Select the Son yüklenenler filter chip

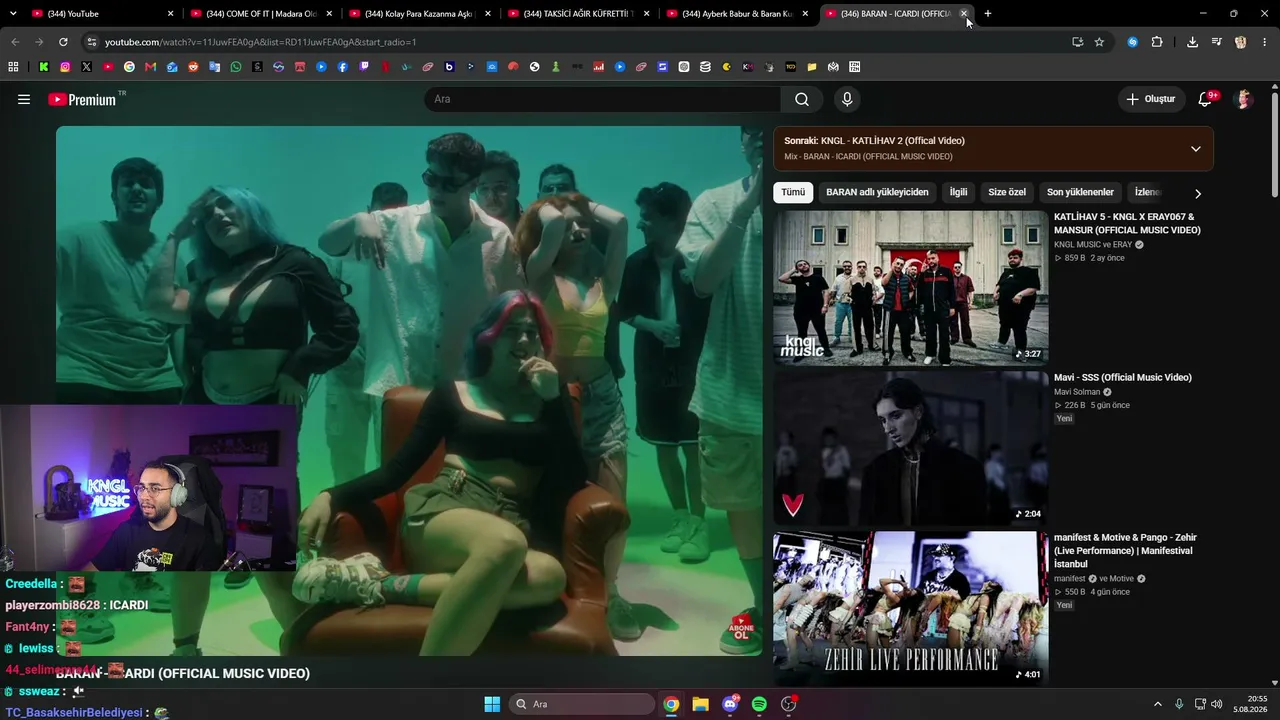point(1080,192)
